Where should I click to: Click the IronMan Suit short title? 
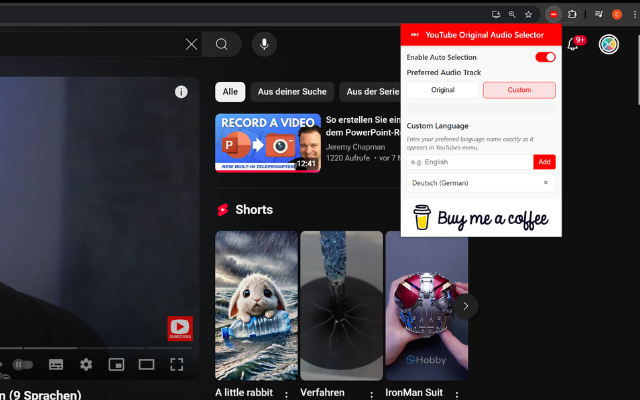(x=414, y=393)
